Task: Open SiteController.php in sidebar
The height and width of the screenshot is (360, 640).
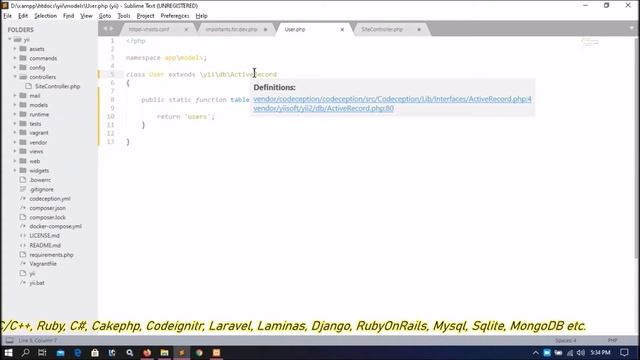Action: (57, 86)
